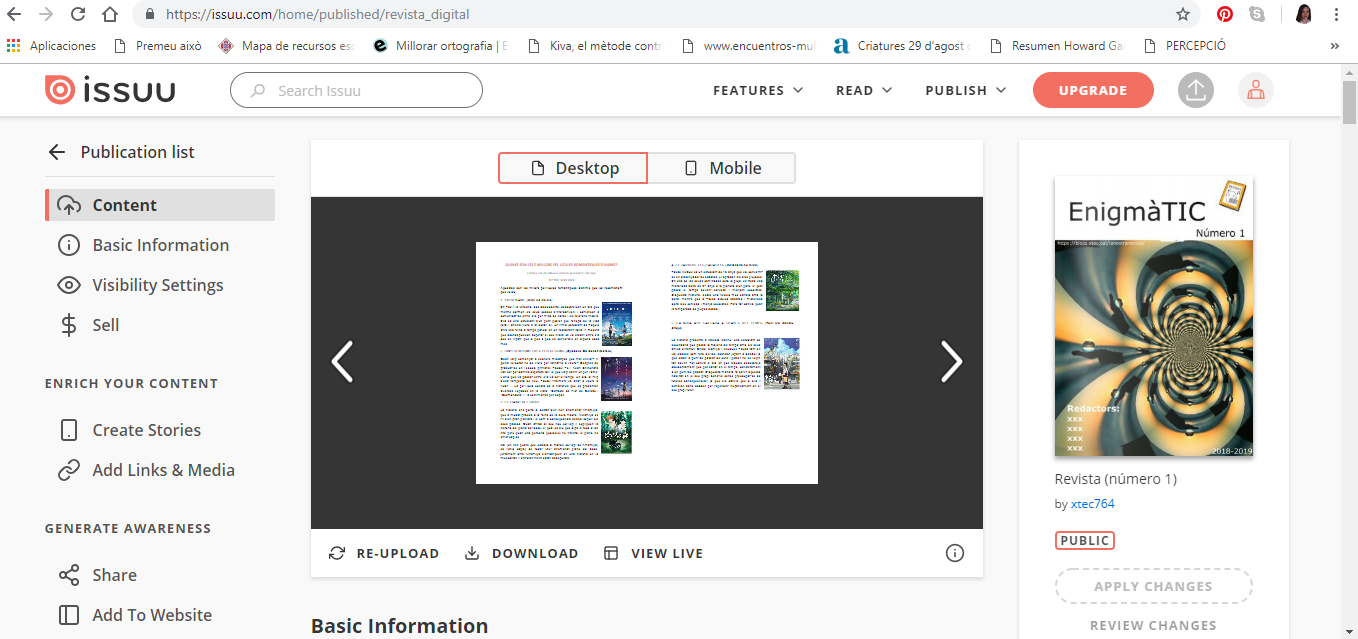Image resolution: width=1358 pixels, height=639 pixels.
Task: Open the Pinterest browser extension
Action: (x=1224, y=15)
